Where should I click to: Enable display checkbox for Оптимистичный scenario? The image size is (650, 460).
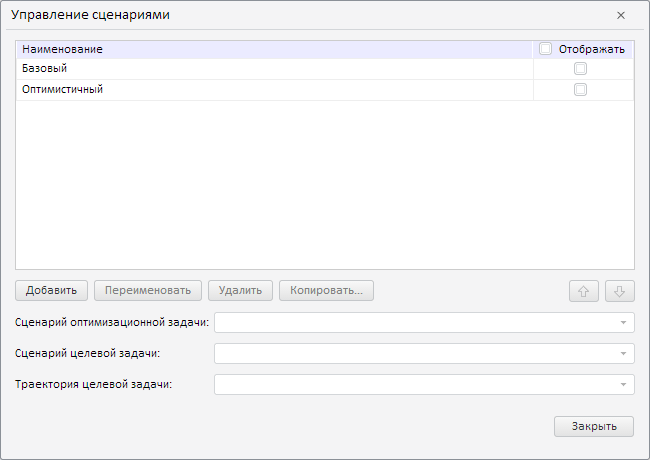pos(580,89)
